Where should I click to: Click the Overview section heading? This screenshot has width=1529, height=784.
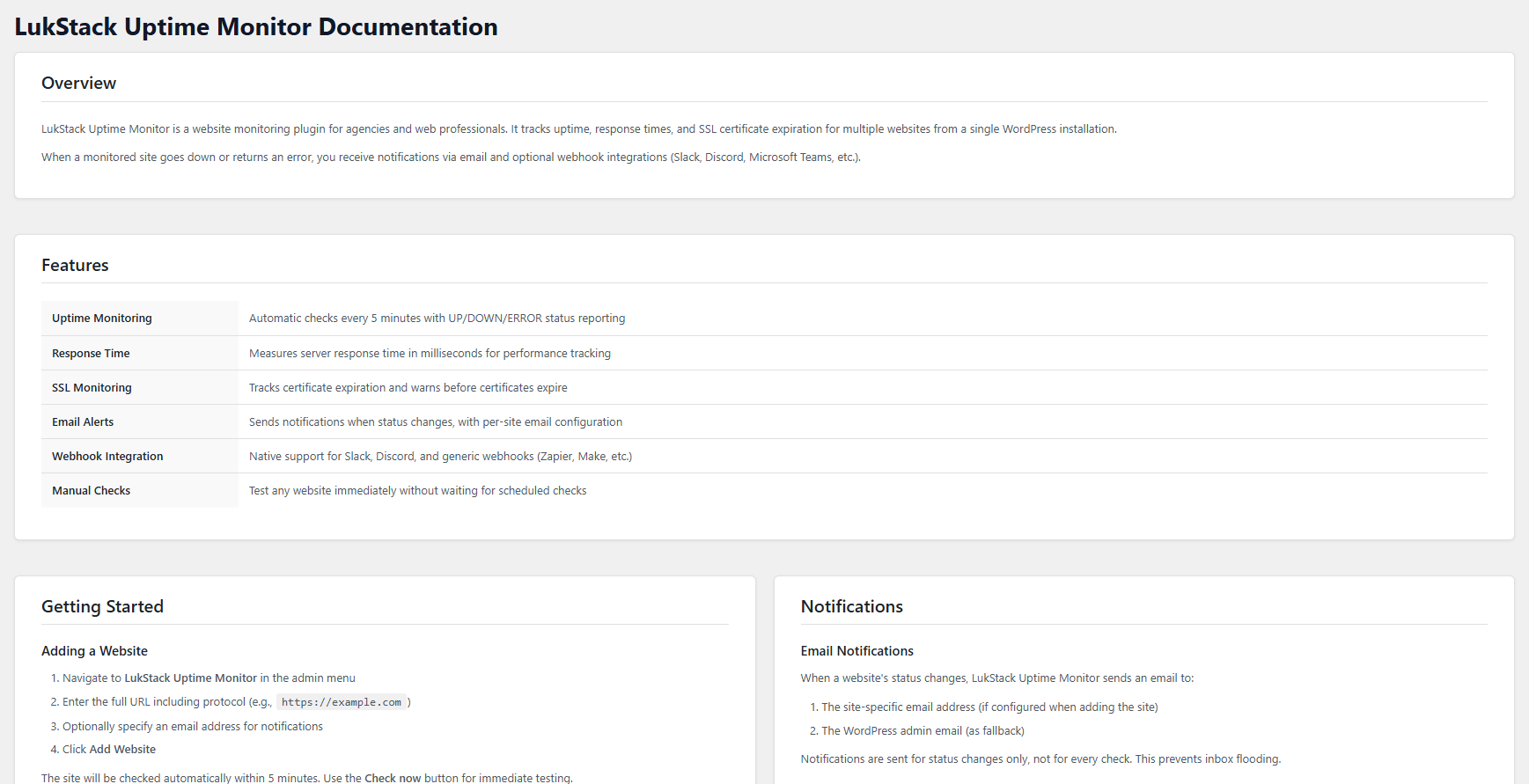[x=78, y=84]
